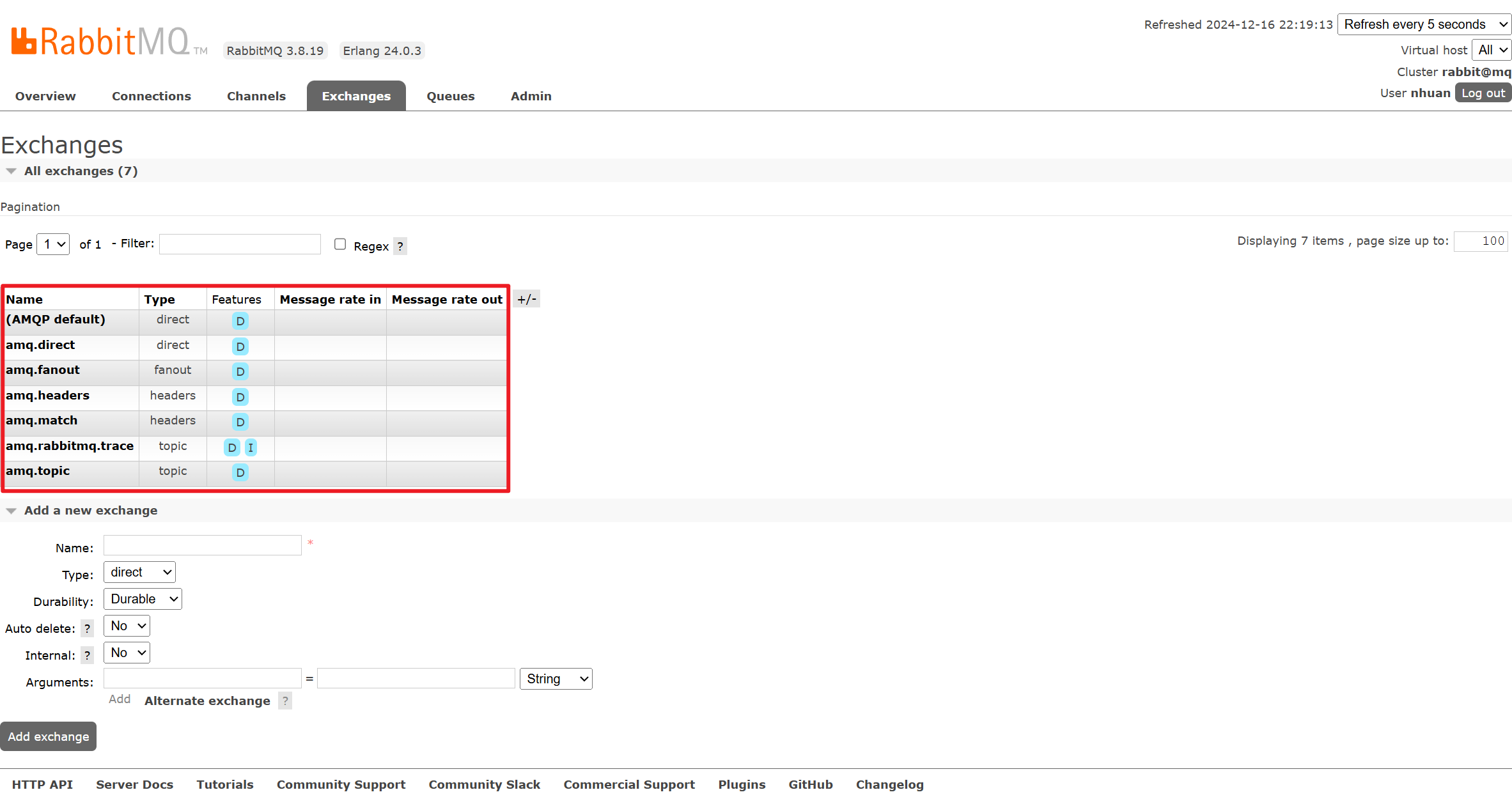Image resolution: width=1512 pixels, height=806 pixels.
Task: Collapse the Add a new exchange section
Action: (x=82, y=510)
